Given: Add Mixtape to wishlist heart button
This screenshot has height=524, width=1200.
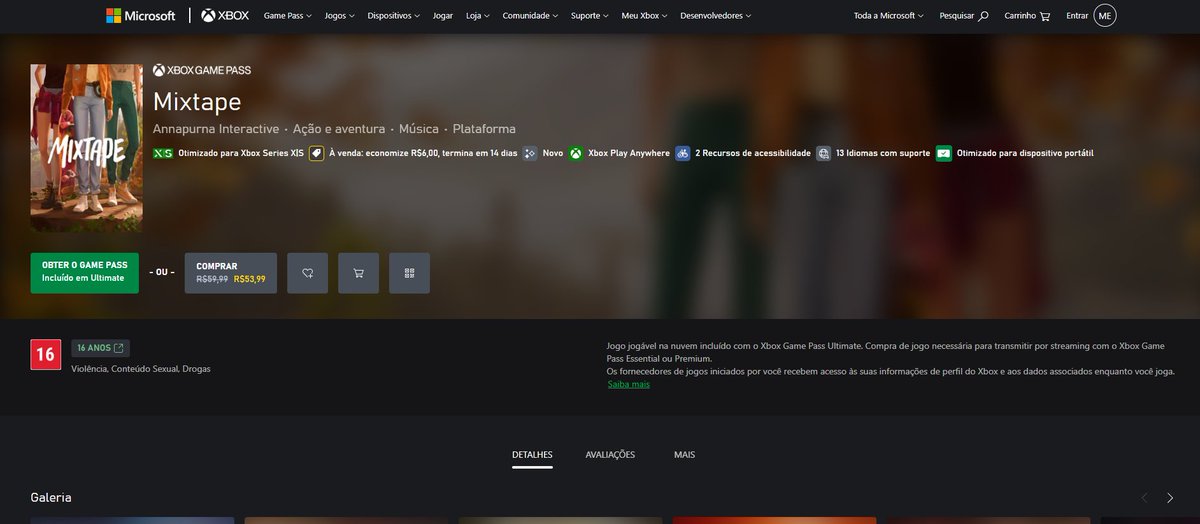Looking at the screenshot, I should point(307,273).
